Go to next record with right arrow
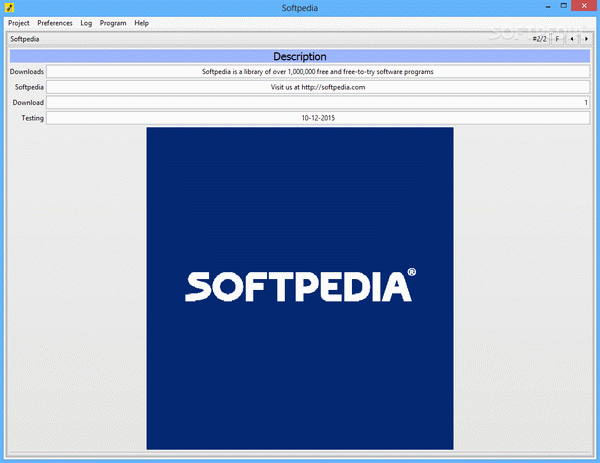This screenshot has width=600, height=463. pyautogui.click(x=585, y=39)
